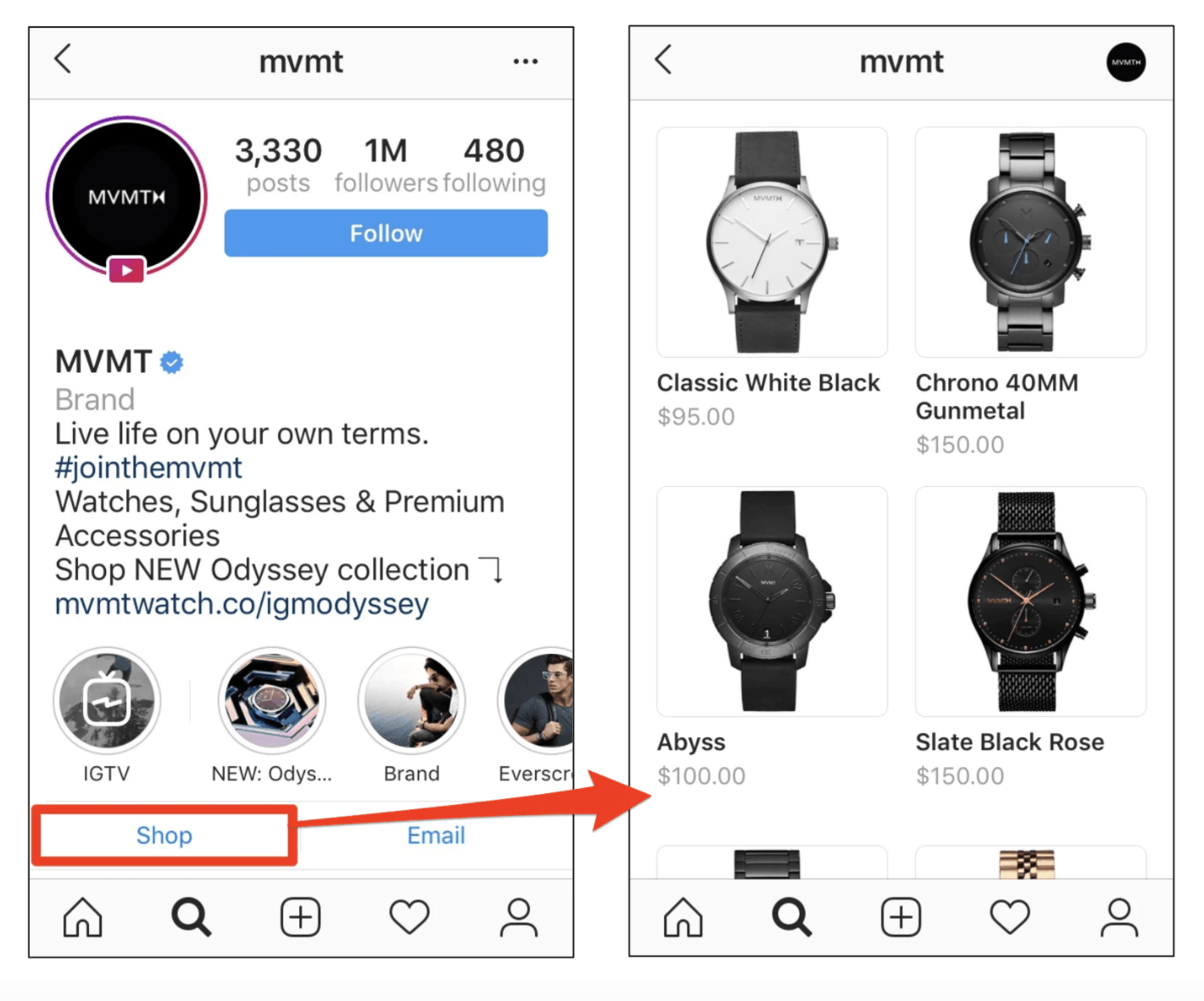The image size is (1204, 1001).
Task: View the NEW: Odyssey story highlight
Action: click(272, 701)
